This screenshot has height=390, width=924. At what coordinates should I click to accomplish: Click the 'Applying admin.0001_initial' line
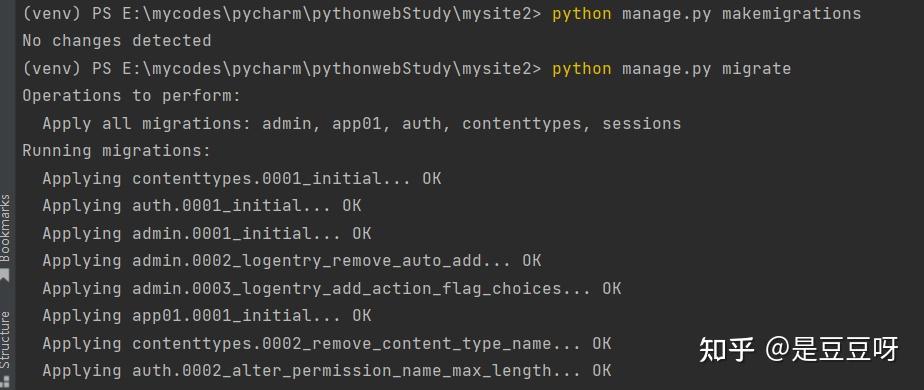tap(207, 233)
